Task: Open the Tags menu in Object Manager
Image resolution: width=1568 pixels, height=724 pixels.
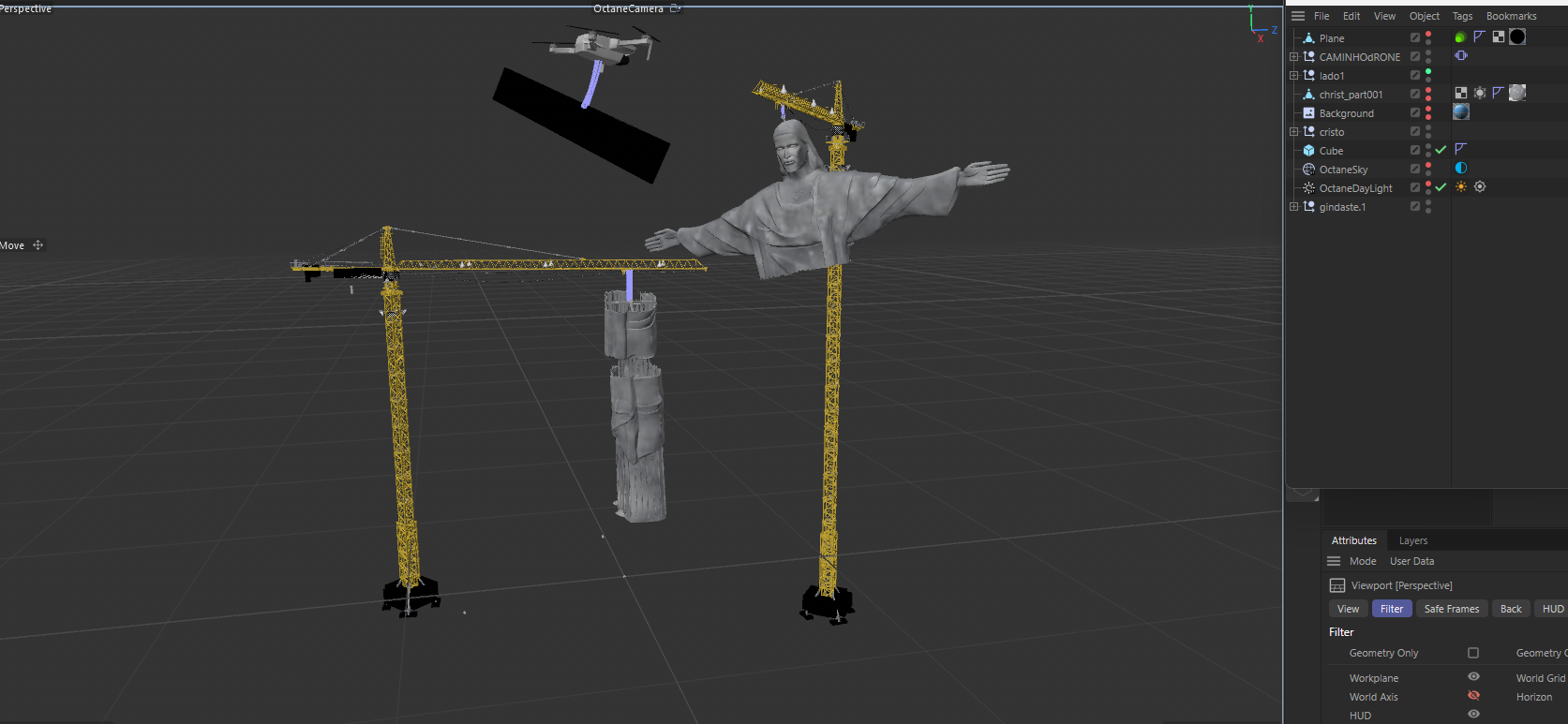Action: pos(1463,16)
